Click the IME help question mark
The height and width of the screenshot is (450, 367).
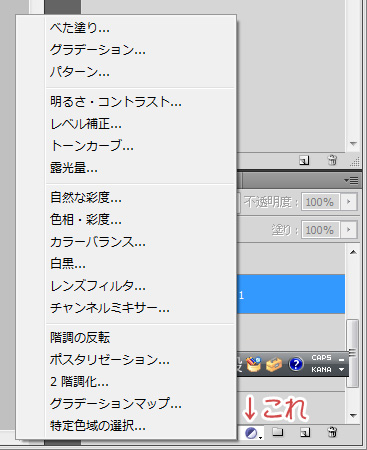pyautogui.click(x=296, y=364)
